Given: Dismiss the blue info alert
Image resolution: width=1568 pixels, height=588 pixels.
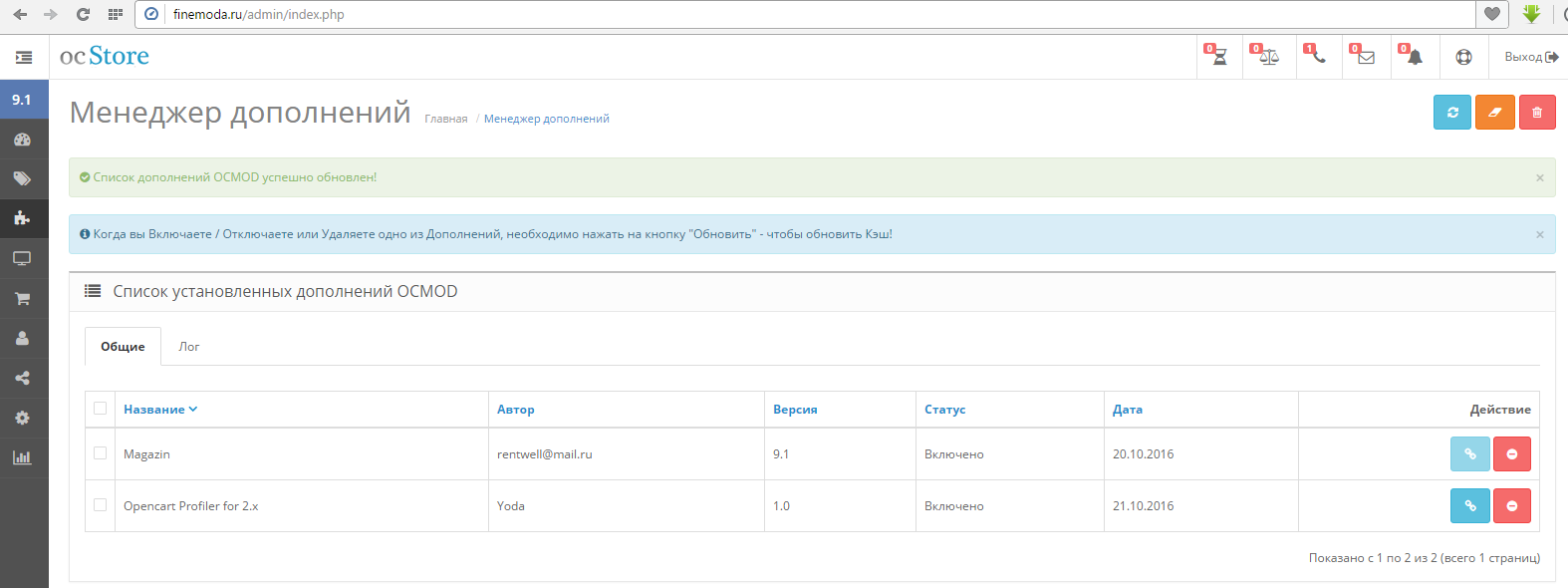Looking at the screenshot, I should (1540, 234).
